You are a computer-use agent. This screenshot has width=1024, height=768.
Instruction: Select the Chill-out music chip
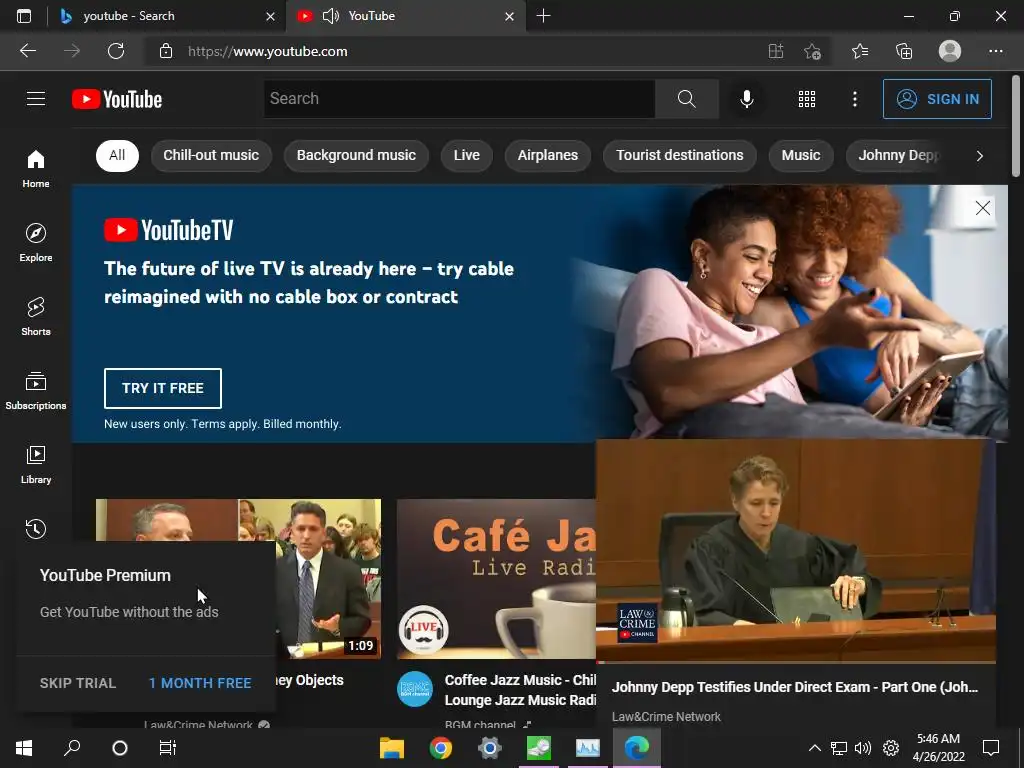[x=211, y=155]
